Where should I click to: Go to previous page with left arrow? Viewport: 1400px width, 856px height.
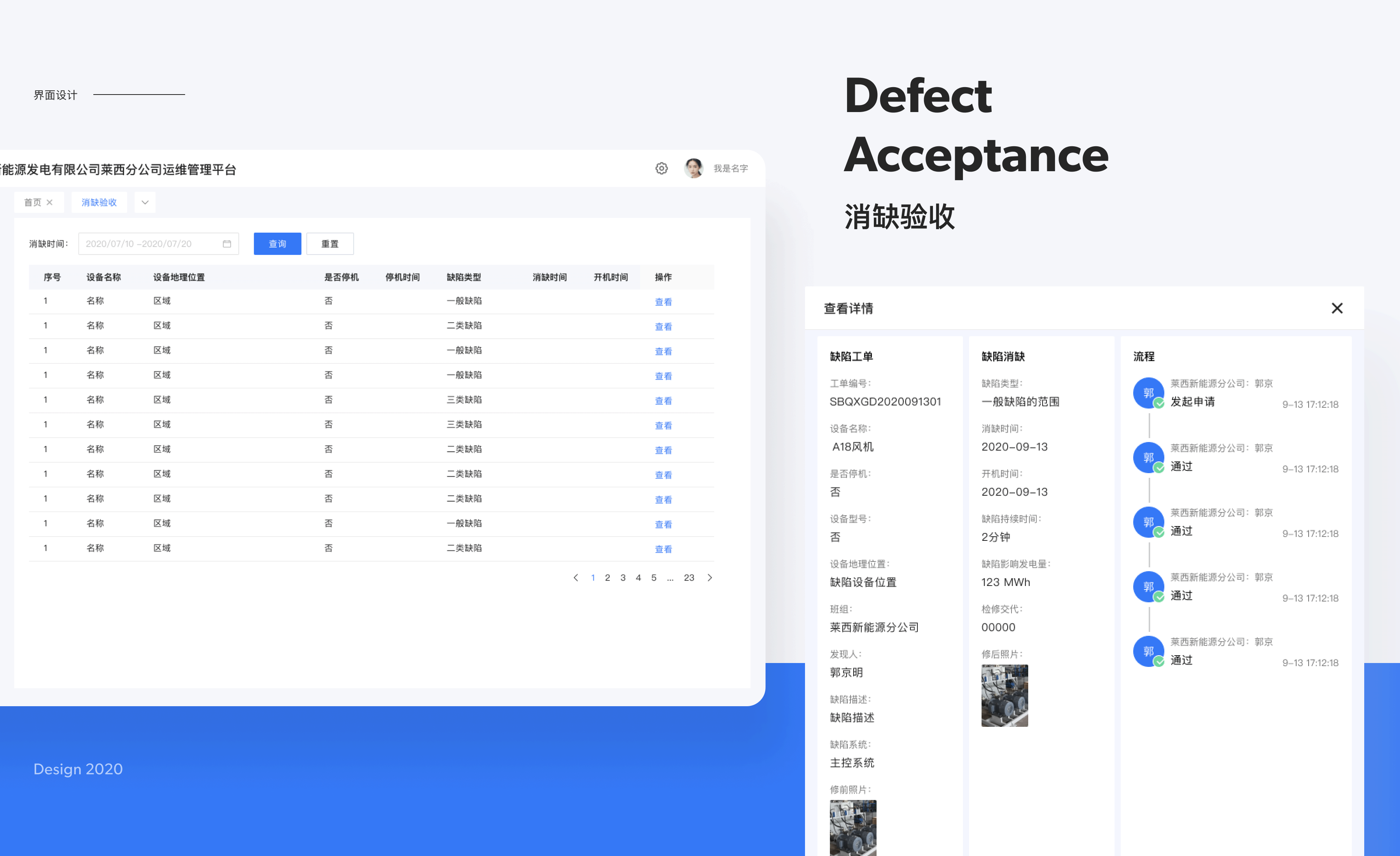click(x=576, y=577)
